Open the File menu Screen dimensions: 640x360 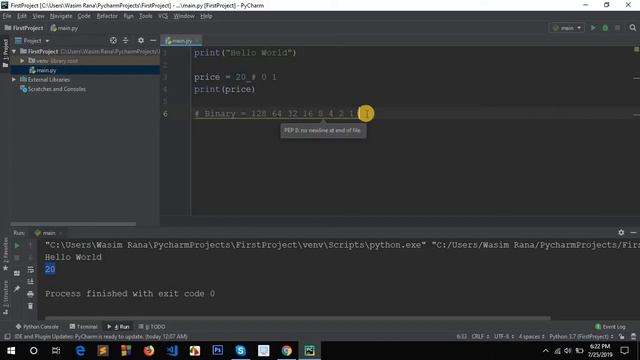point(7,16)
